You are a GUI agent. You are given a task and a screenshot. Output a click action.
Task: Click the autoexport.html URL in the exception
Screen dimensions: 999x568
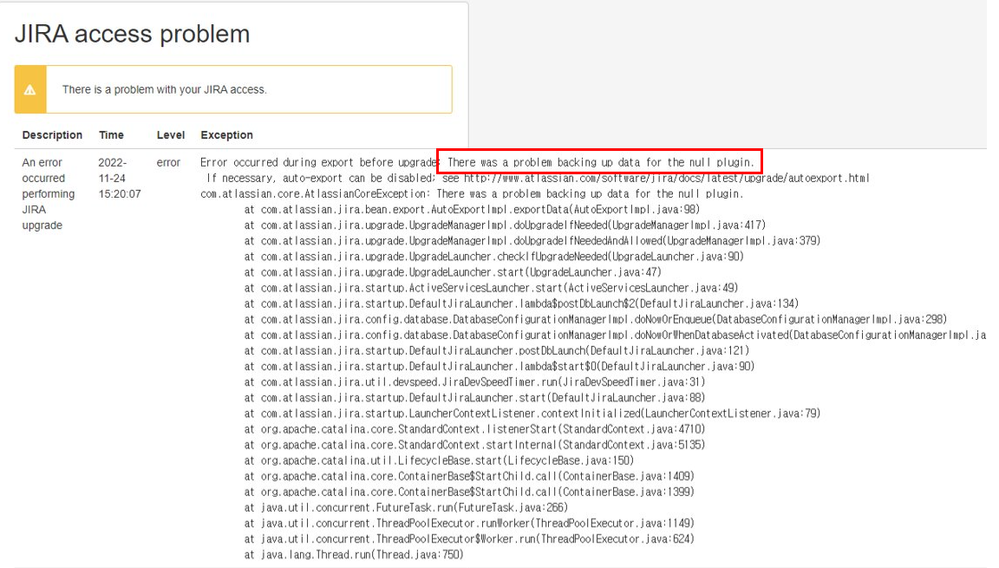(x=666, y=178)
